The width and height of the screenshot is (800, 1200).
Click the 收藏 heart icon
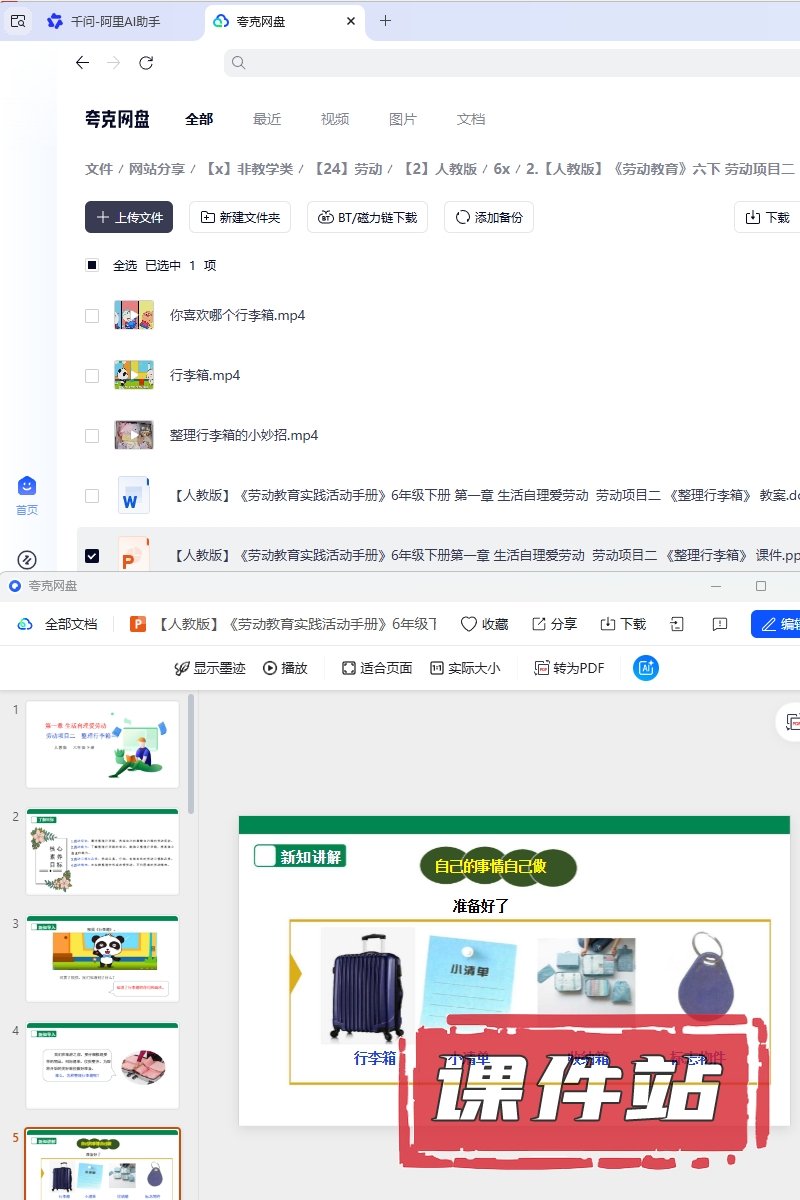[469, 624]
